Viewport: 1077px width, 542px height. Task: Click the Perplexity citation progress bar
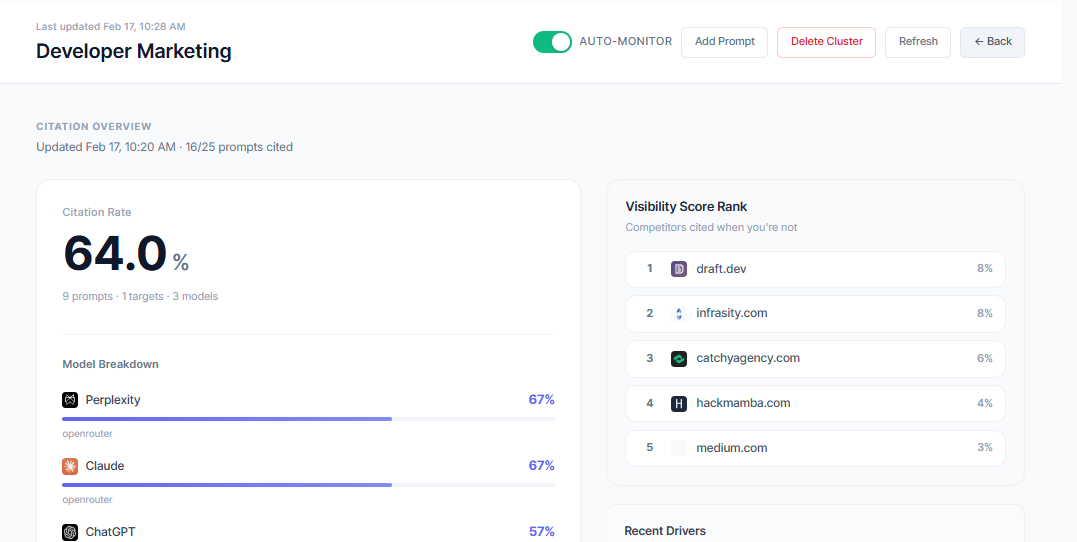coord(308,418)
